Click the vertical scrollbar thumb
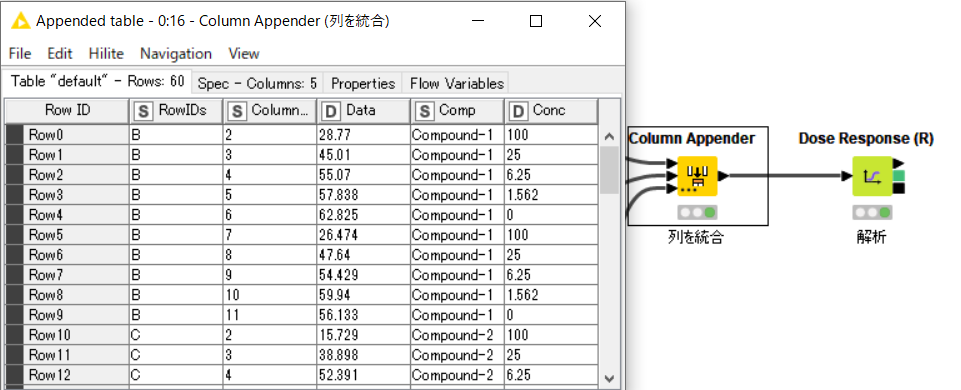This screenshot has height=390, width=961. pyautogui.click(x=609, y=170)
